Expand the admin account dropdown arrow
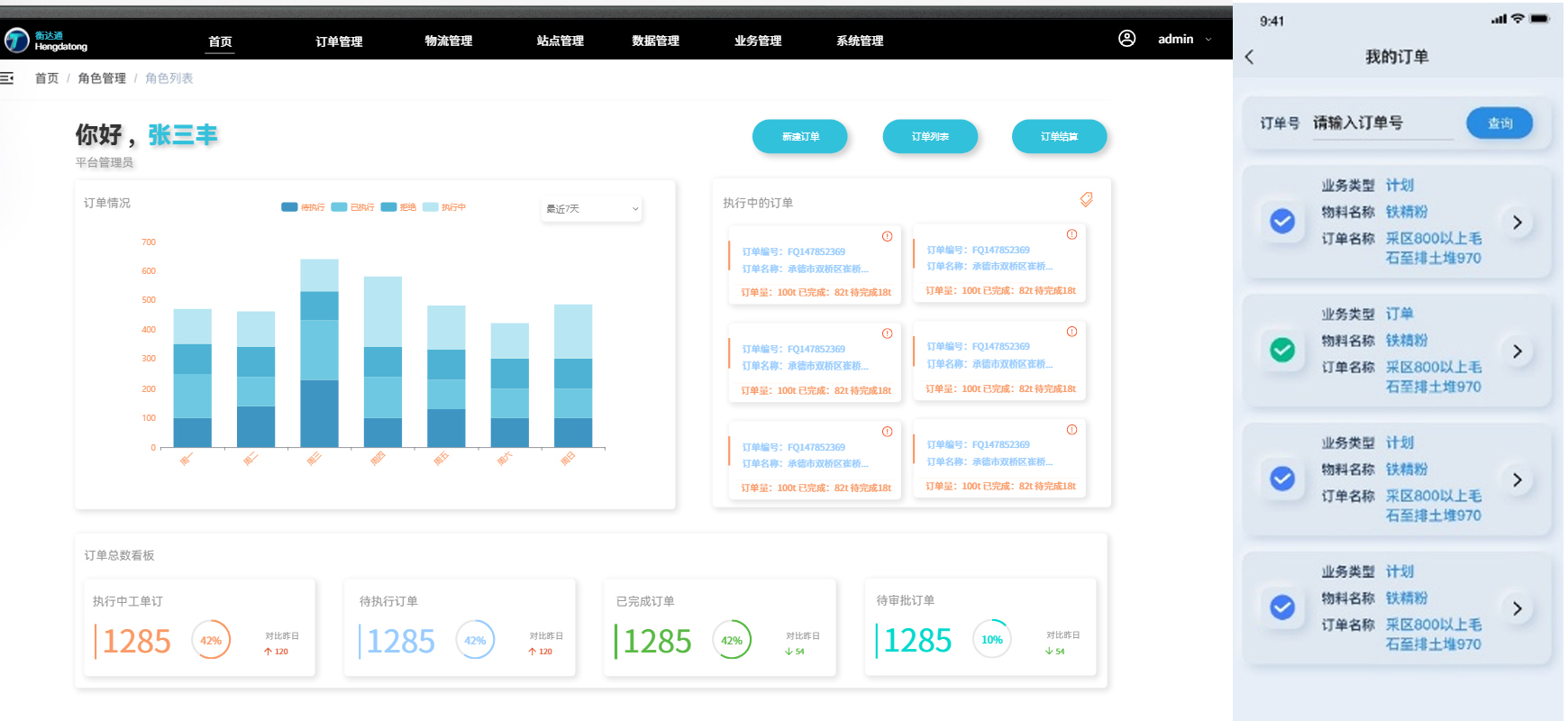1568x721 pixels. [1208, 40]
